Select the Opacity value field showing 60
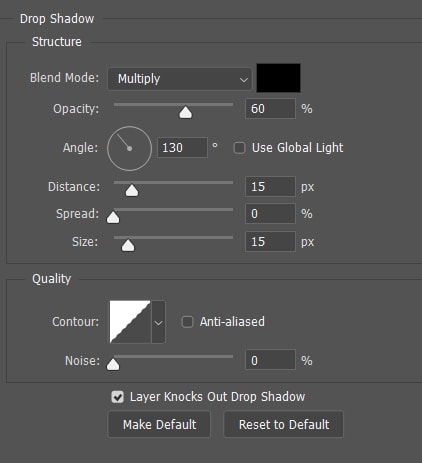 point(270,109)
